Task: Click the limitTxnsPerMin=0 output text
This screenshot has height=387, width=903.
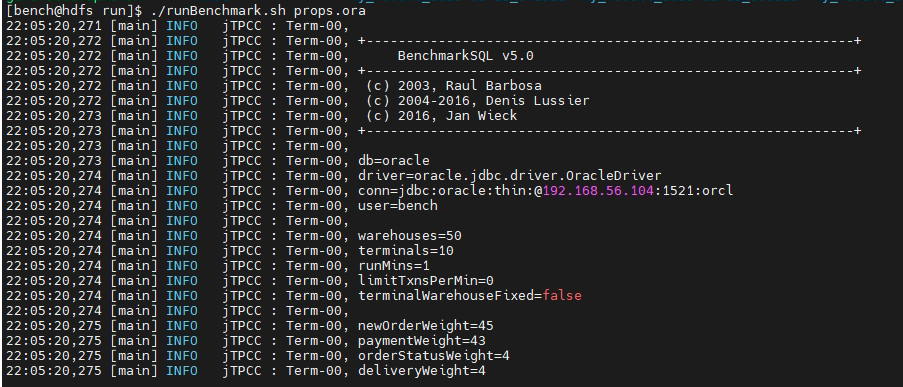Action: pos(426,280)
